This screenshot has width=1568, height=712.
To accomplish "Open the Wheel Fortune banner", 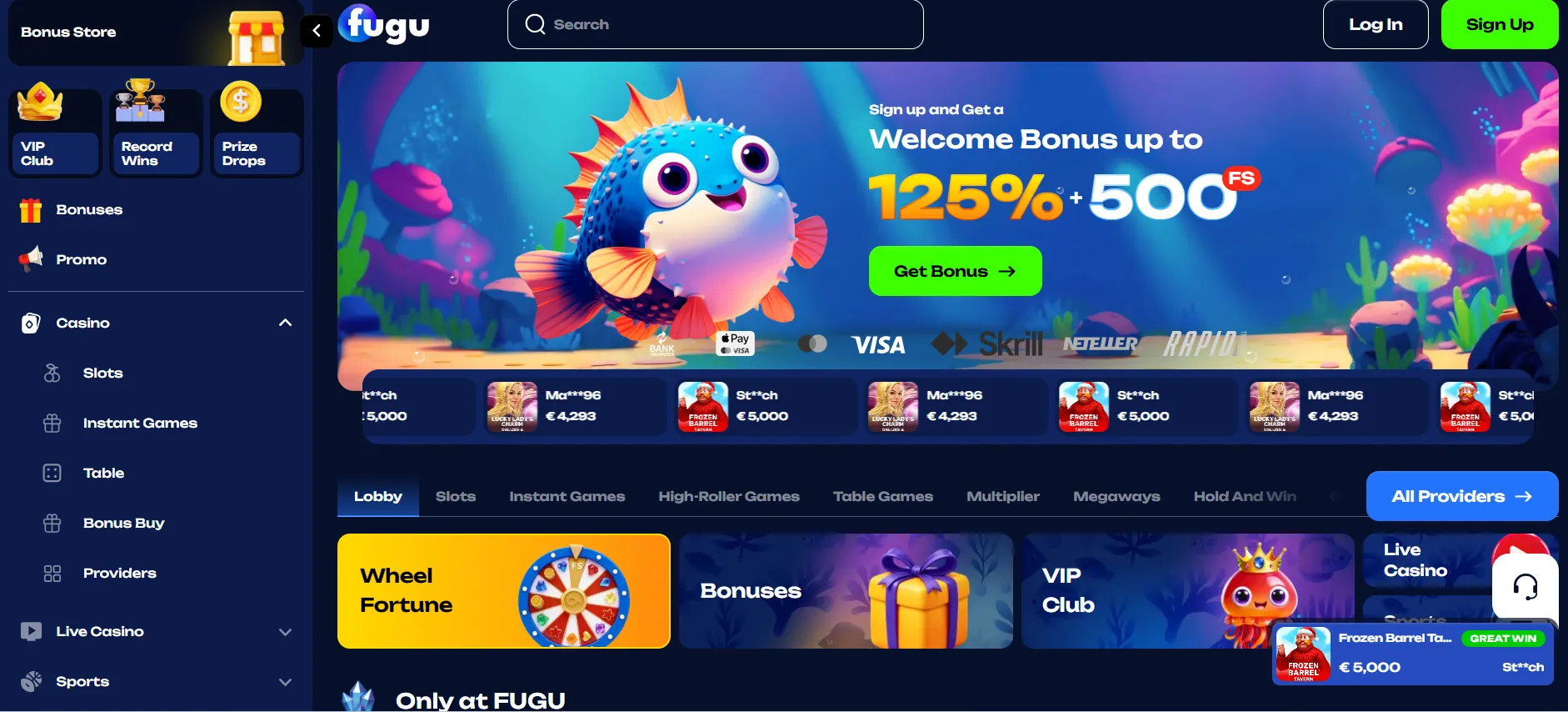I will (503, 591).
